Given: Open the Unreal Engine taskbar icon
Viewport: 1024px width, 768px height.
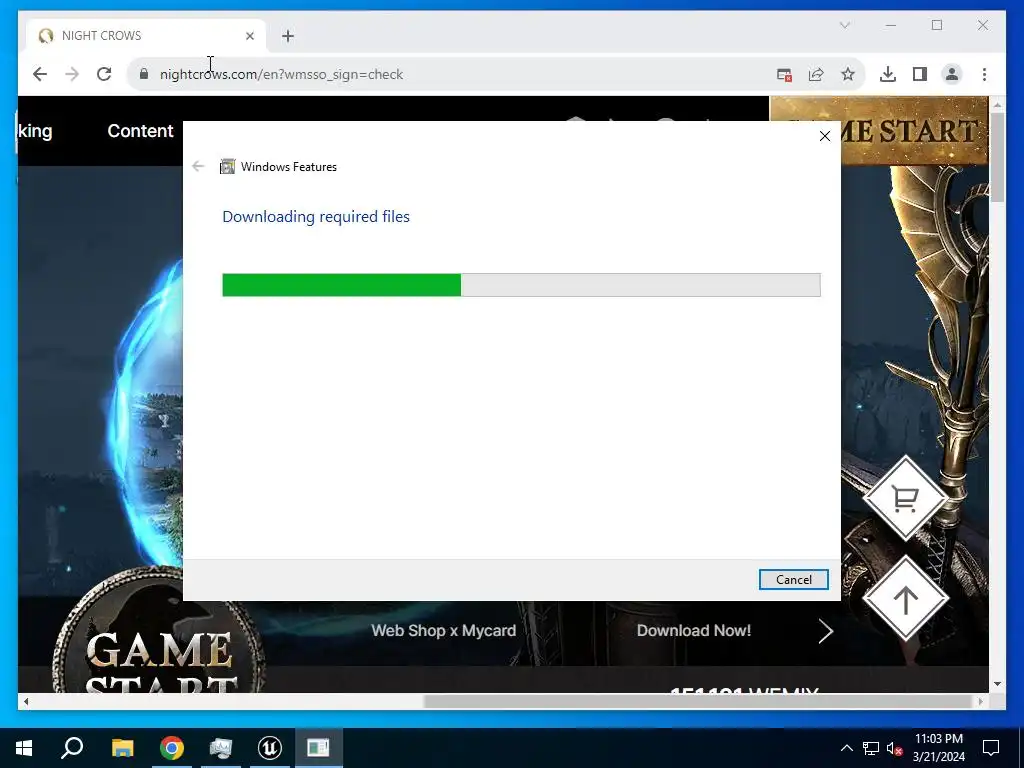Looking at the screenshot, I should tap(270, 748).
